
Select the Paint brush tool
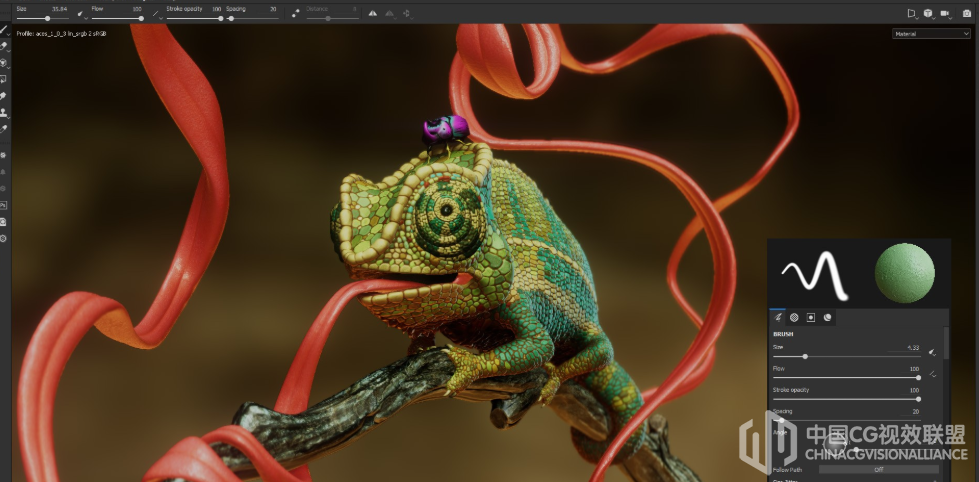[4, 29]
